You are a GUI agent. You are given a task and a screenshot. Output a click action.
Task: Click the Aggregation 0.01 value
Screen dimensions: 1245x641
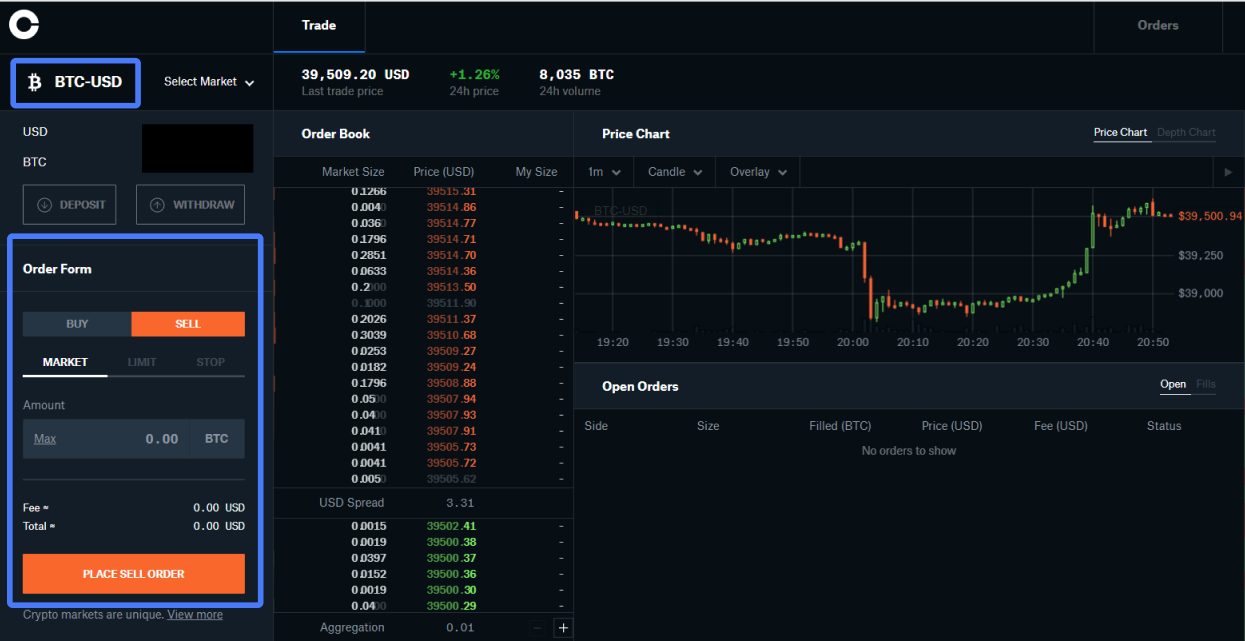(x=460, y=628)
